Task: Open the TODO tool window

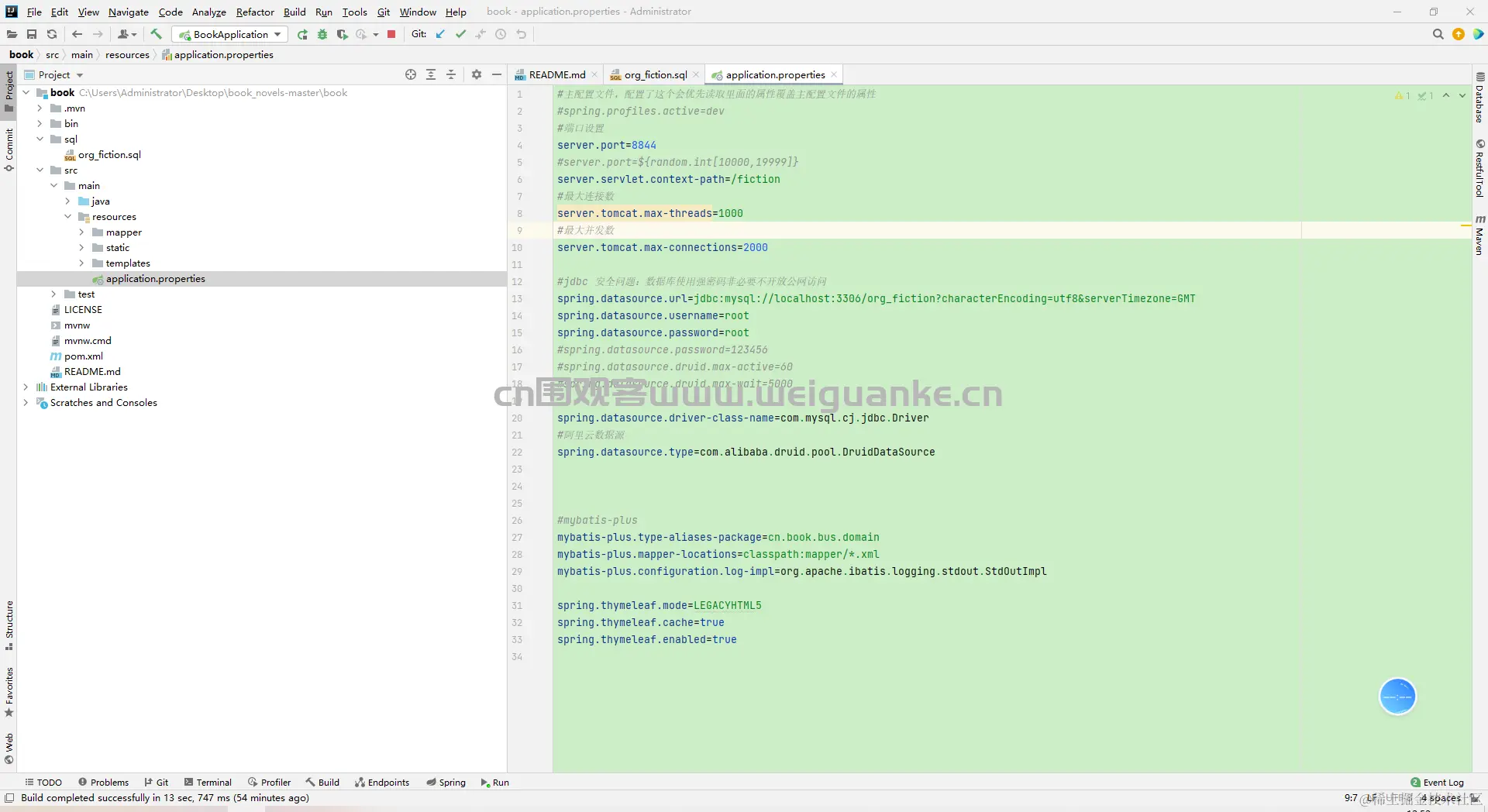Action: pos(43,783)
